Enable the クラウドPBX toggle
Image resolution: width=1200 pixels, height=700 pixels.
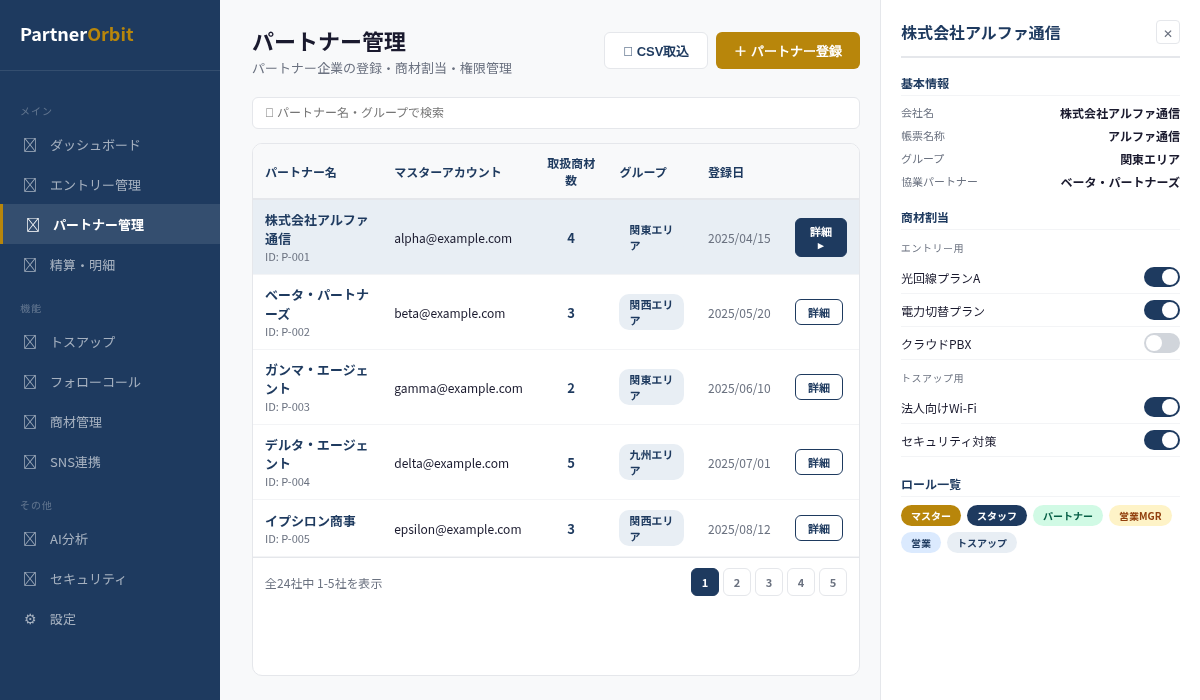1161,343
